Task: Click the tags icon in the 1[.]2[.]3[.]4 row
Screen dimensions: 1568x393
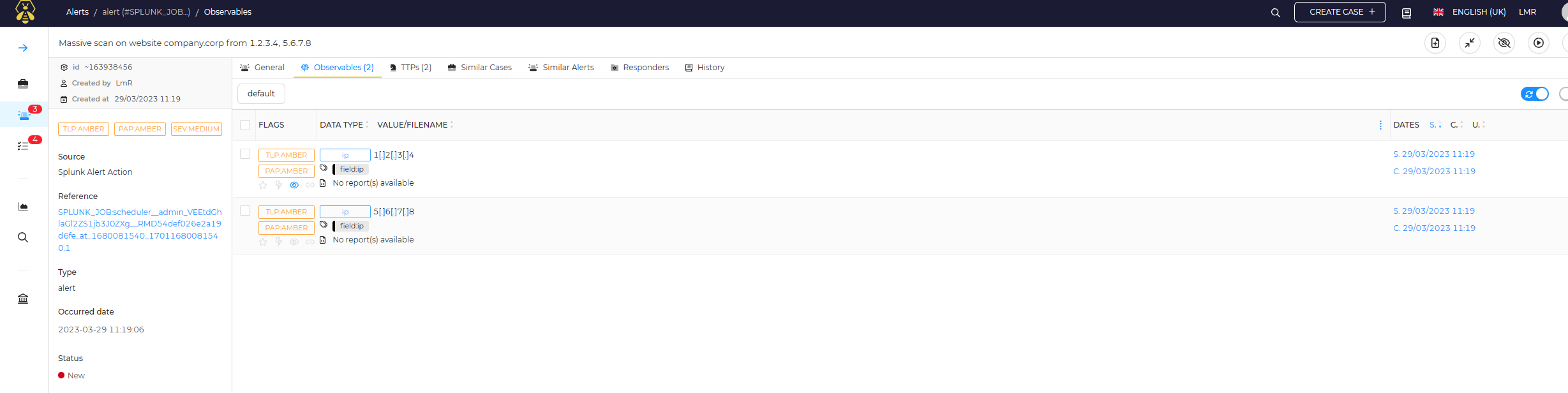Action: (x=324, y=168)
